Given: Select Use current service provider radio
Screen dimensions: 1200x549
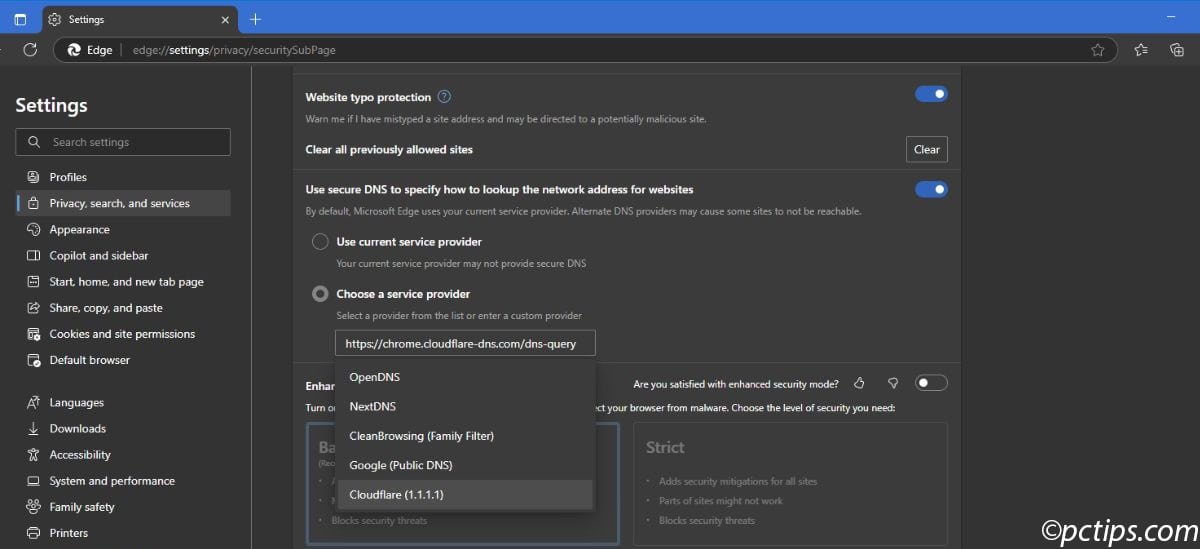Looking at the screenshot, I should 320,242.
